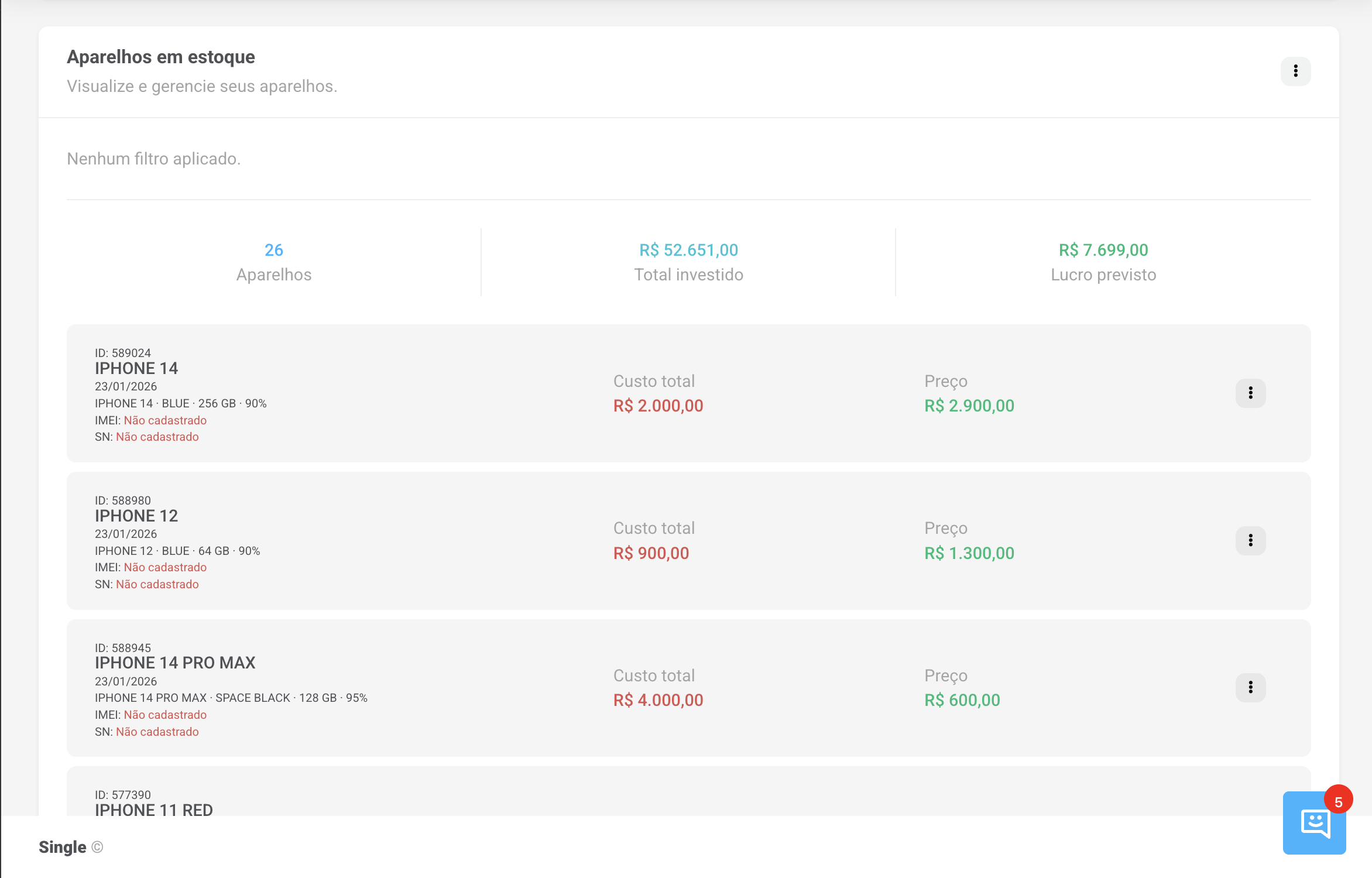Viewport: 1372px width, 878px height.
Task: Open actions menu for IPHONE 12 ID 588980
Action: coord(1250,540)
